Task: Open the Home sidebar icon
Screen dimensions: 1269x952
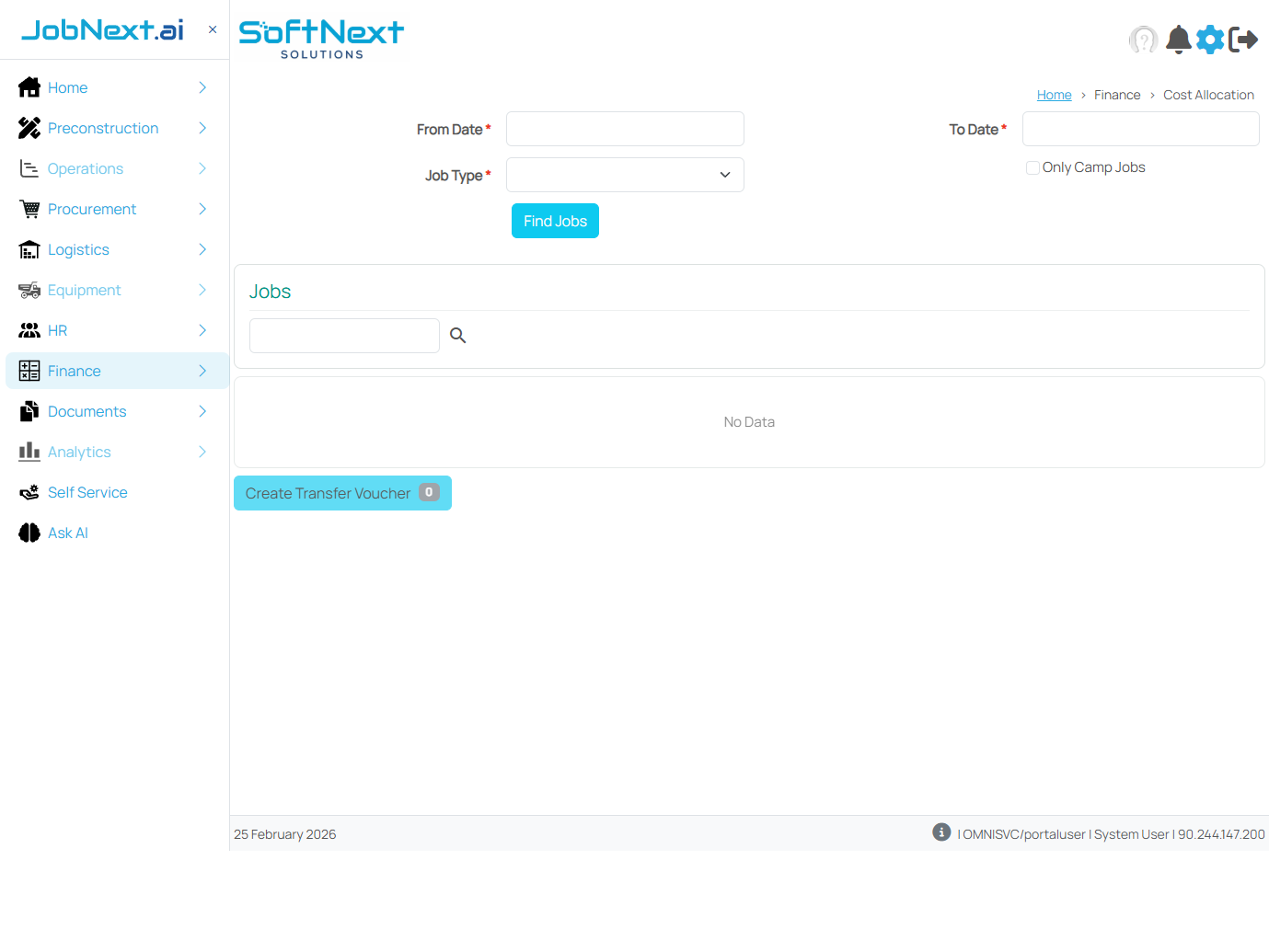Action: pos(28,87)
